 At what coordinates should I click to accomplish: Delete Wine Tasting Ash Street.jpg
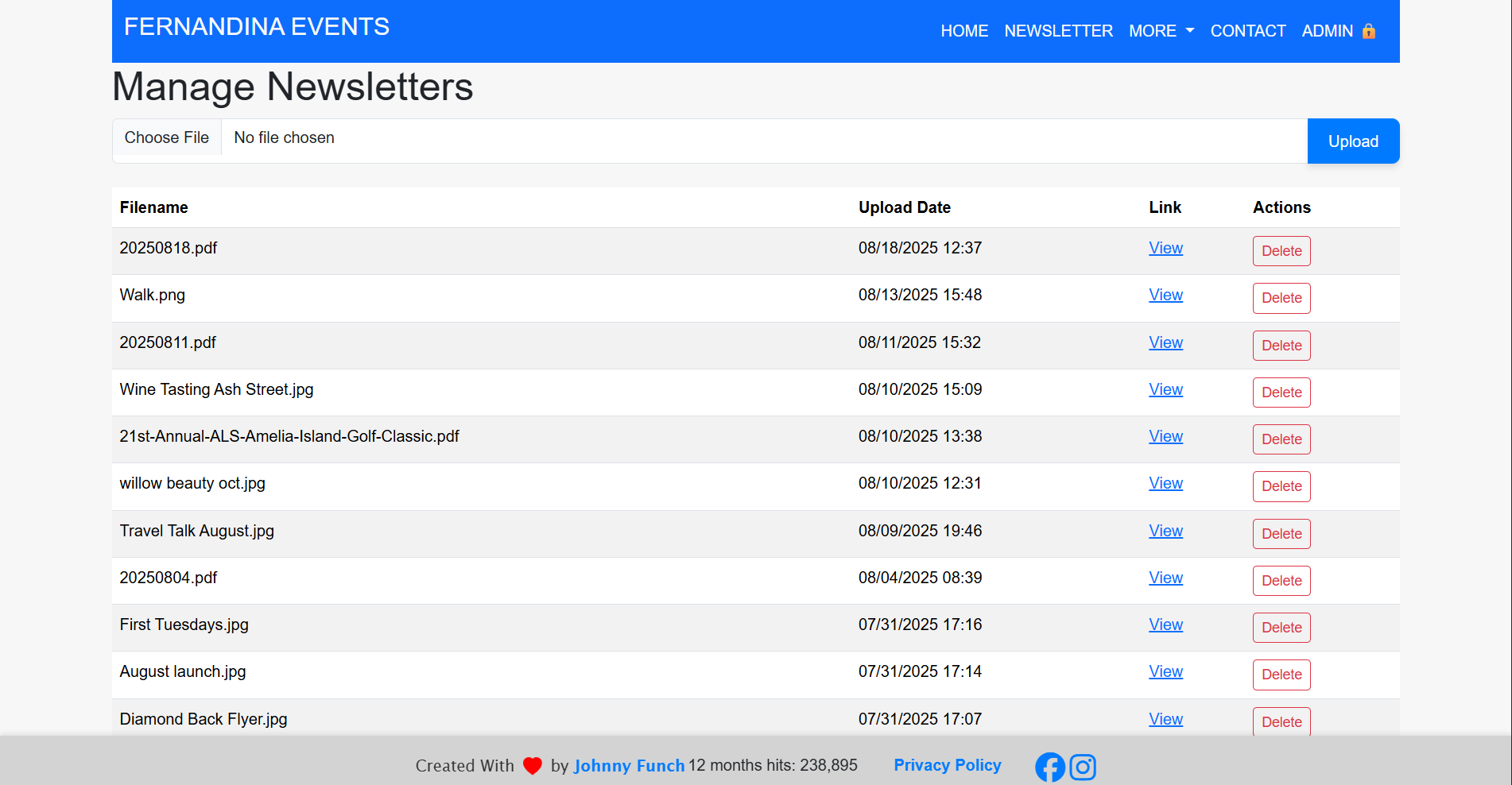pyautogui.click(x=1281, y=392)
